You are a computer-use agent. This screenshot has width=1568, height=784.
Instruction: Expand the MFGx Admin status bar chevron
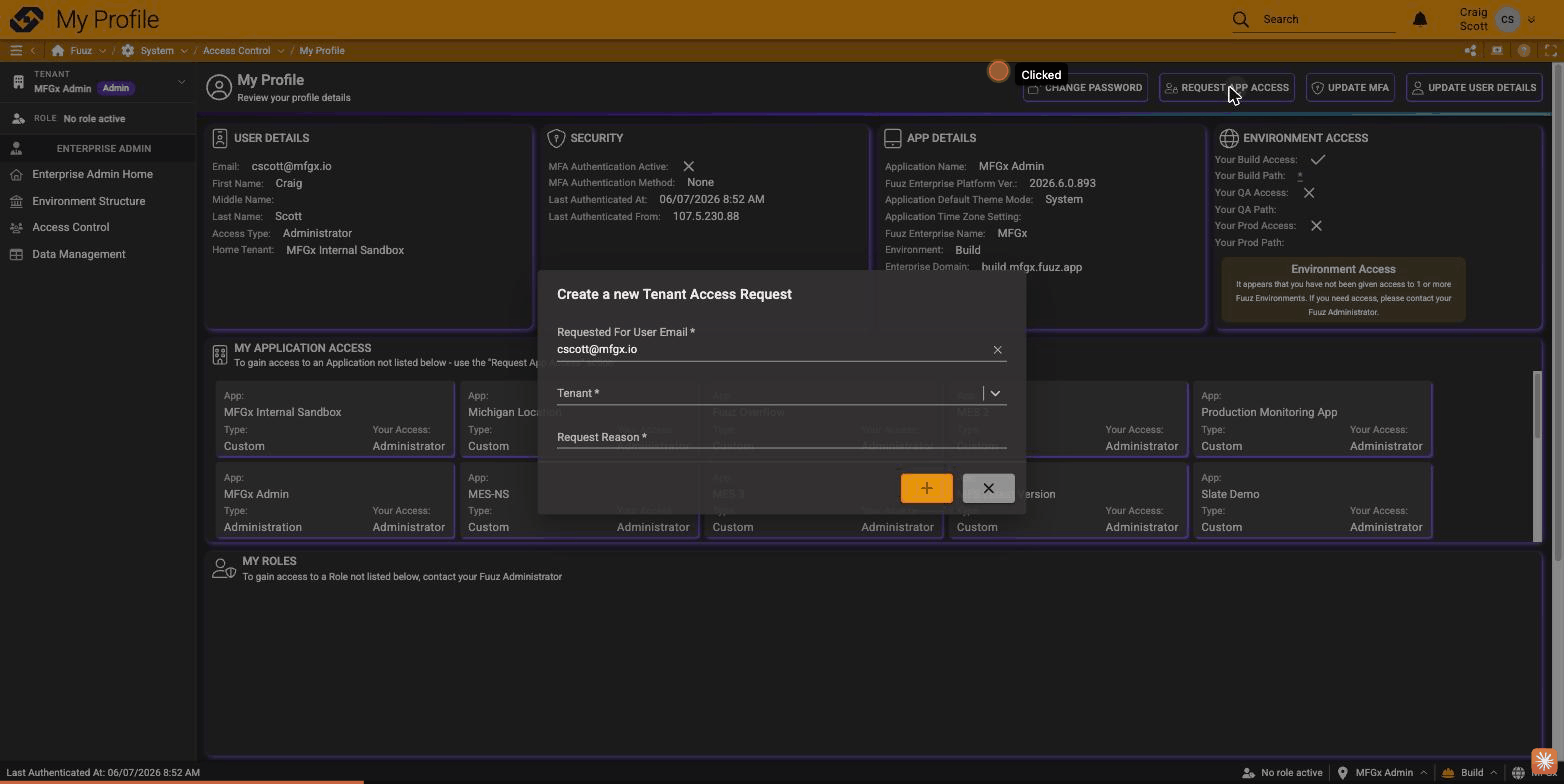pyautogui.click(x=1423, y=772)
